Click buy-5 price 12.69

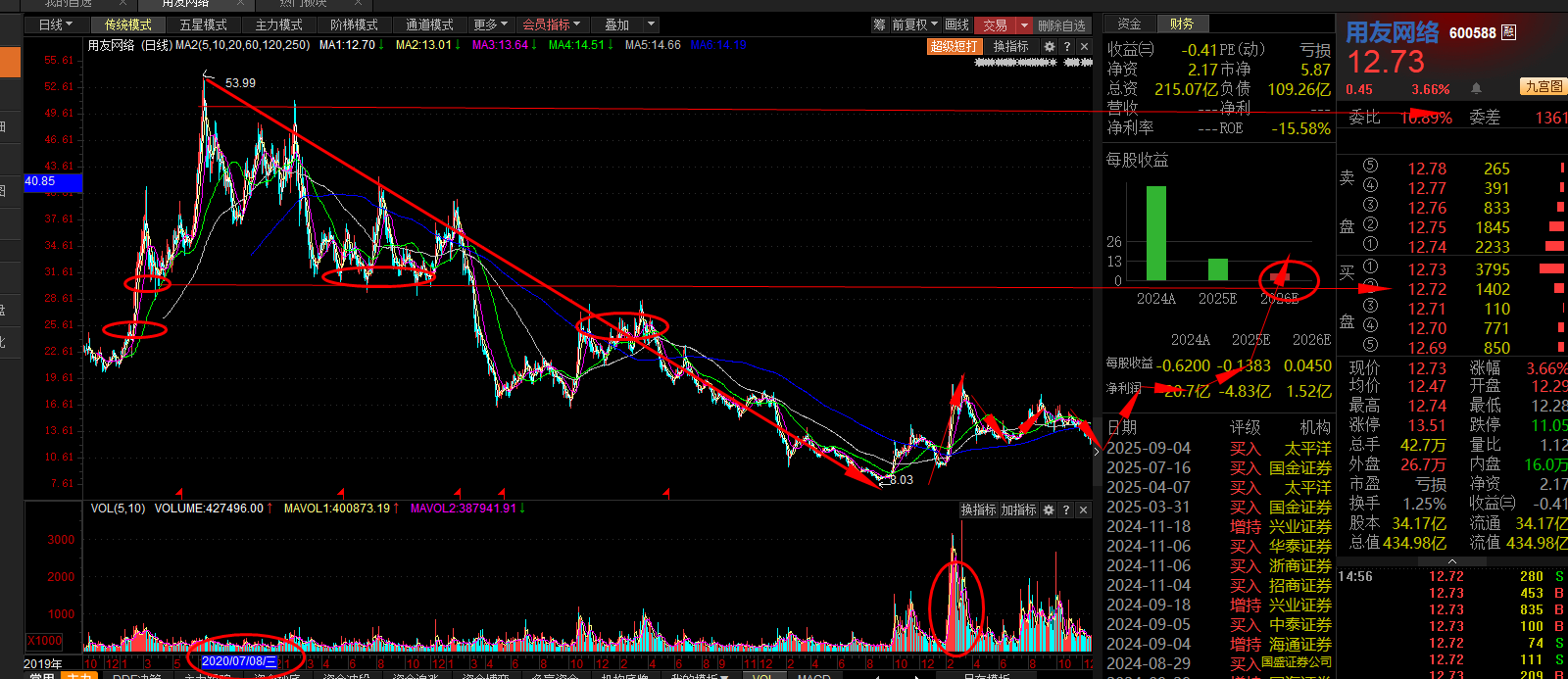1427,348
